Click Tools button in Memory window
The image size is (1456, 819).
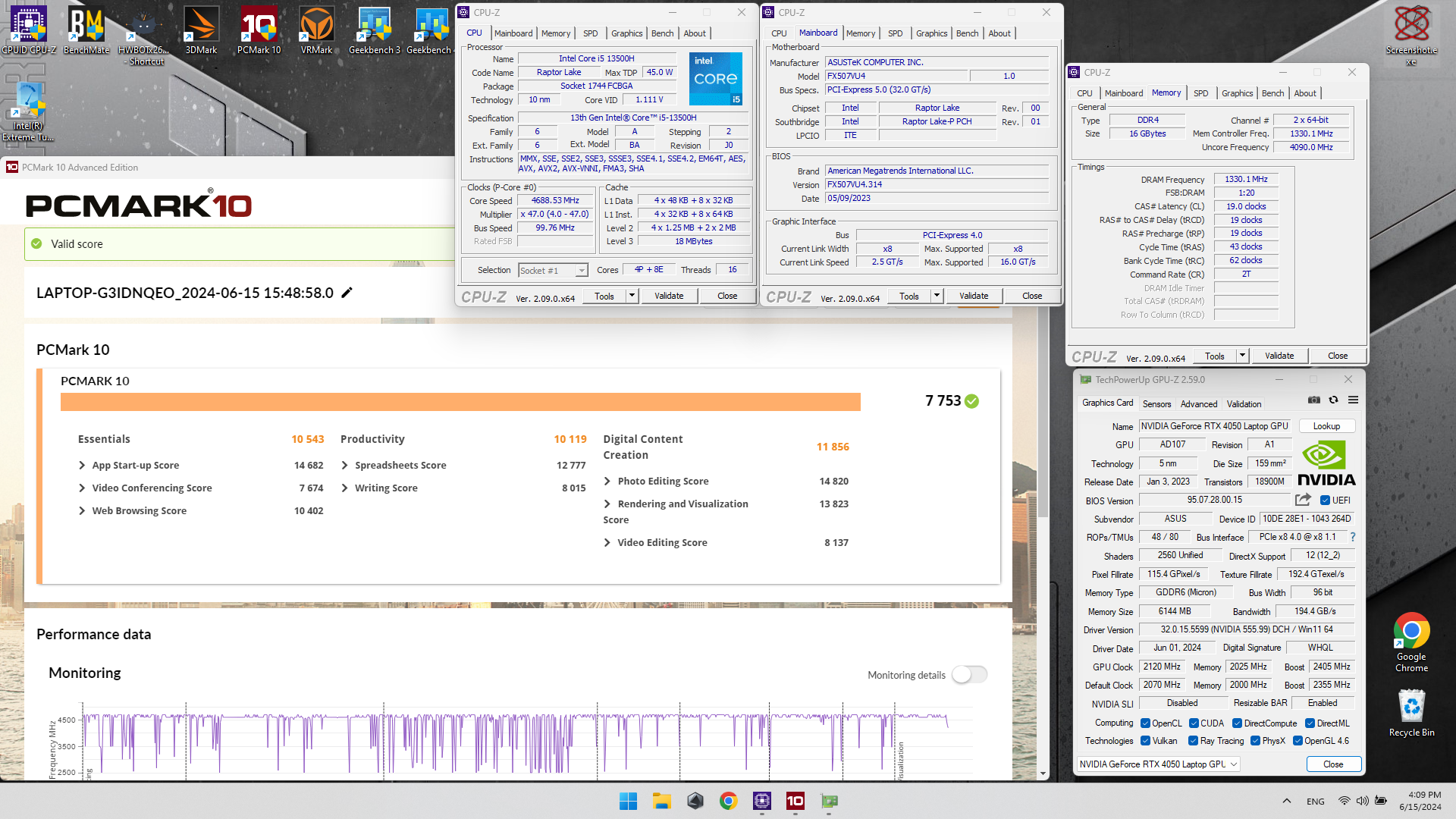click(1215, 356)
